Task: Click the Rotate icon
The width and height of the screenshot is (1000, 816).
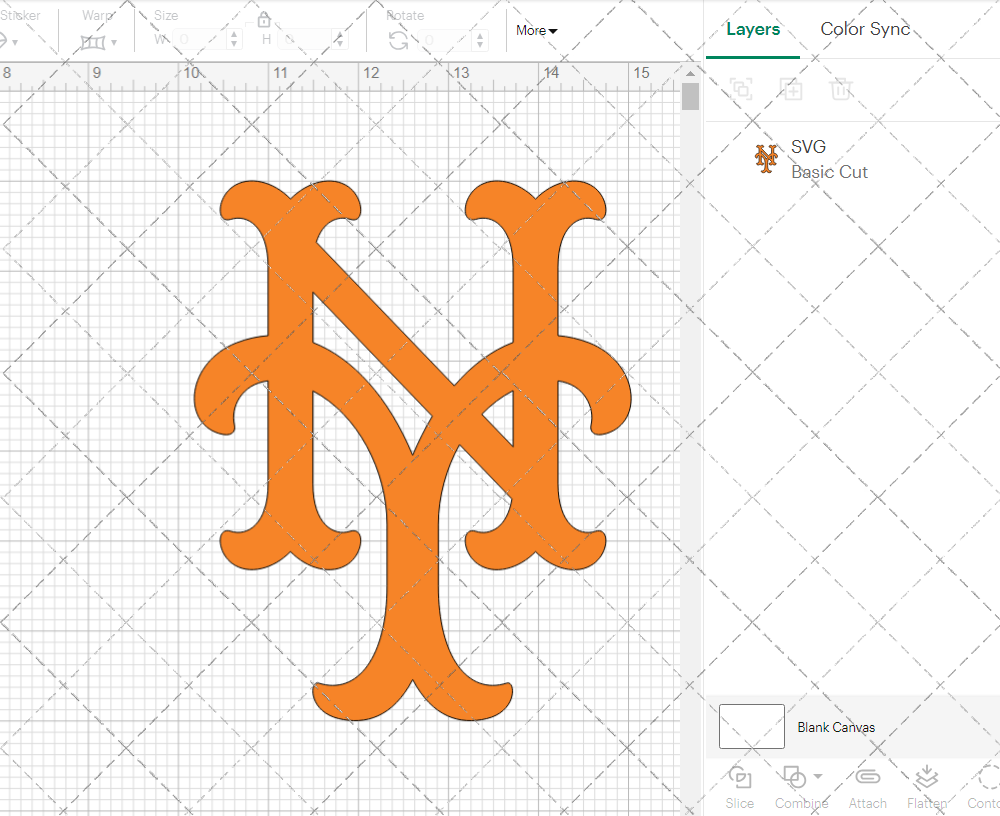Action: click(399, 41)
